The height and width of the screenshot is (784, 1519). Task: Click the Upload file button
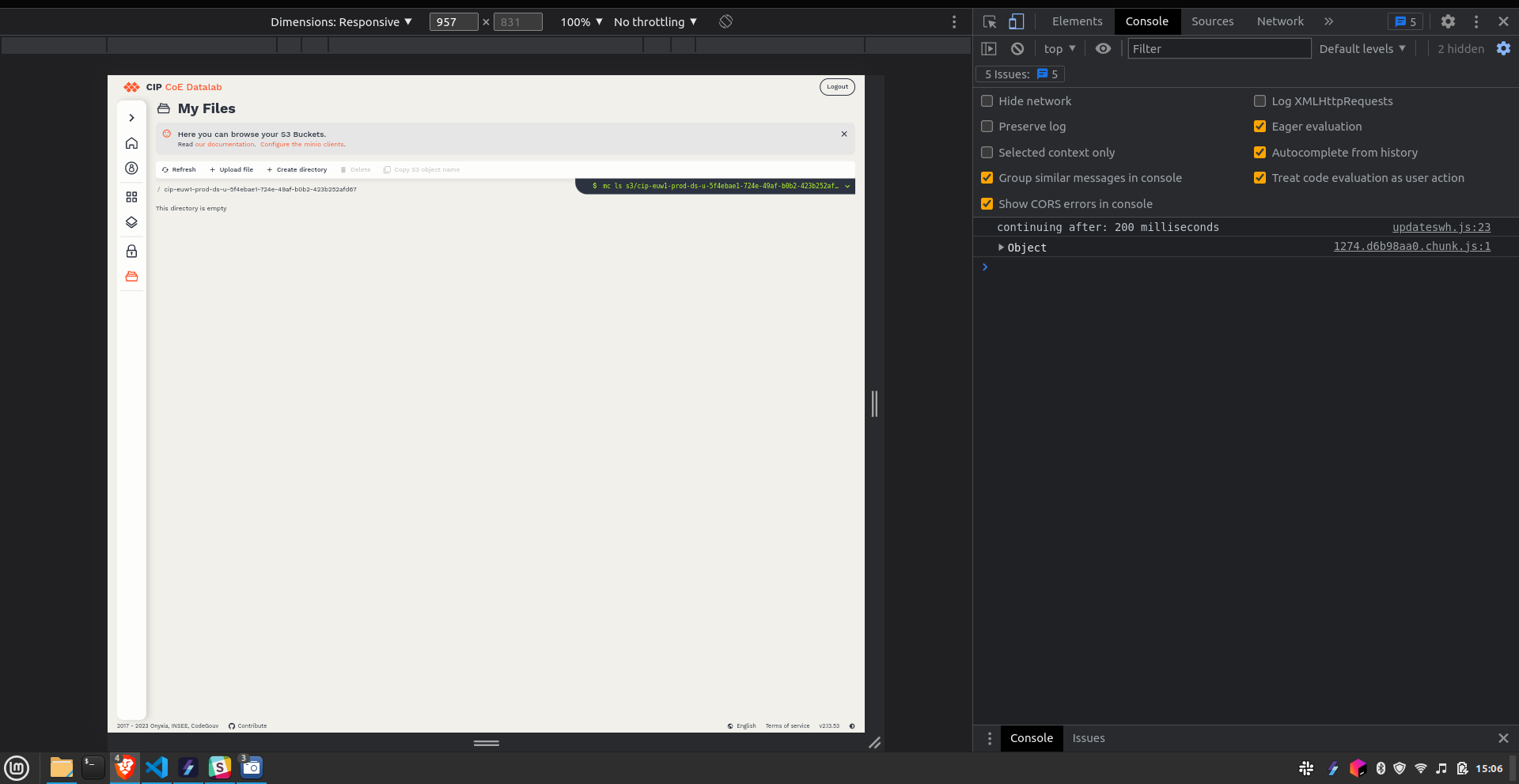click(x=231, y=169)
